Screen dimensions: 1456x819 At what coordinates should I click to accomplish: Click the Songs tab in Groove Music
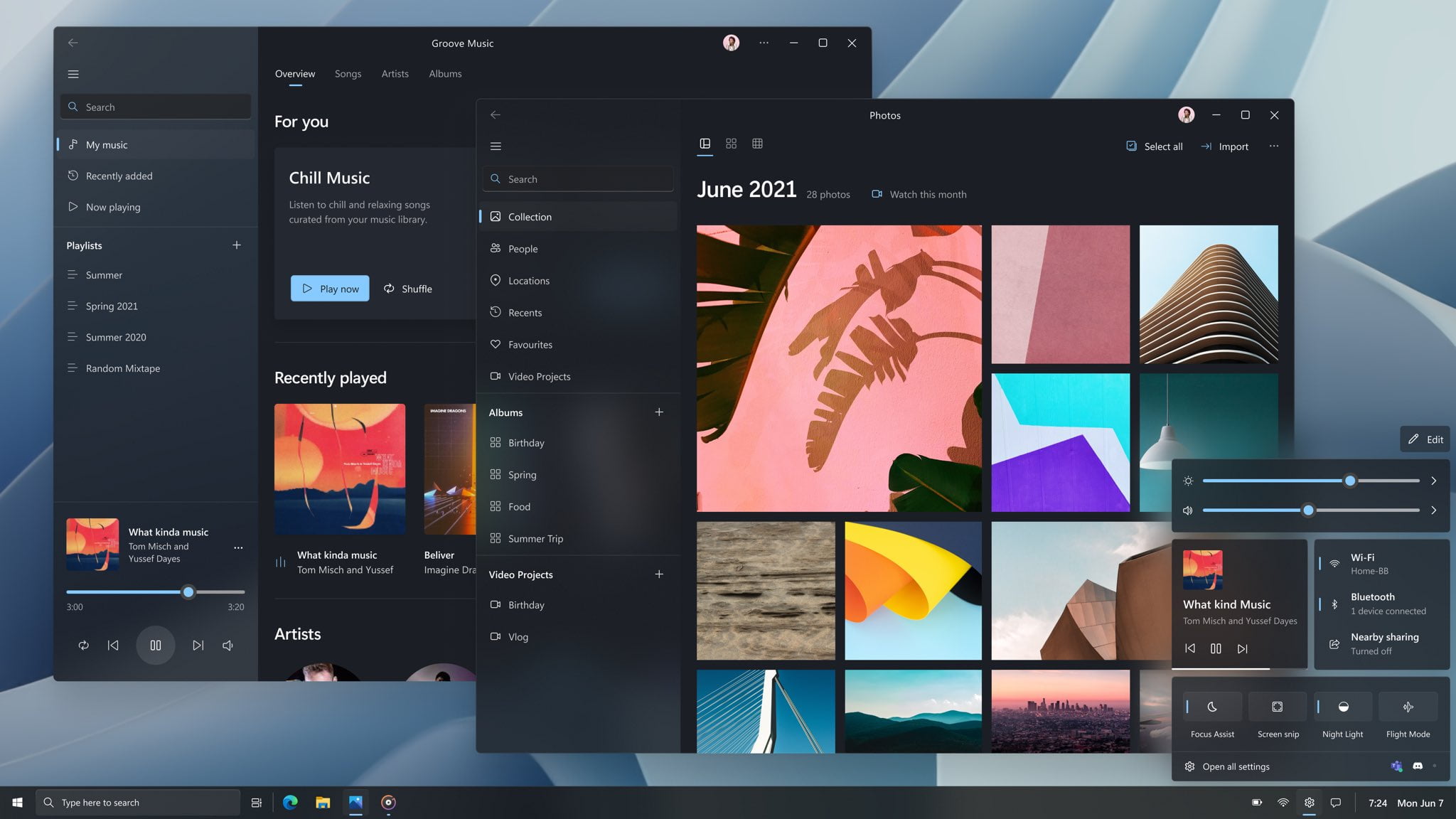click(x=348, y=73)
